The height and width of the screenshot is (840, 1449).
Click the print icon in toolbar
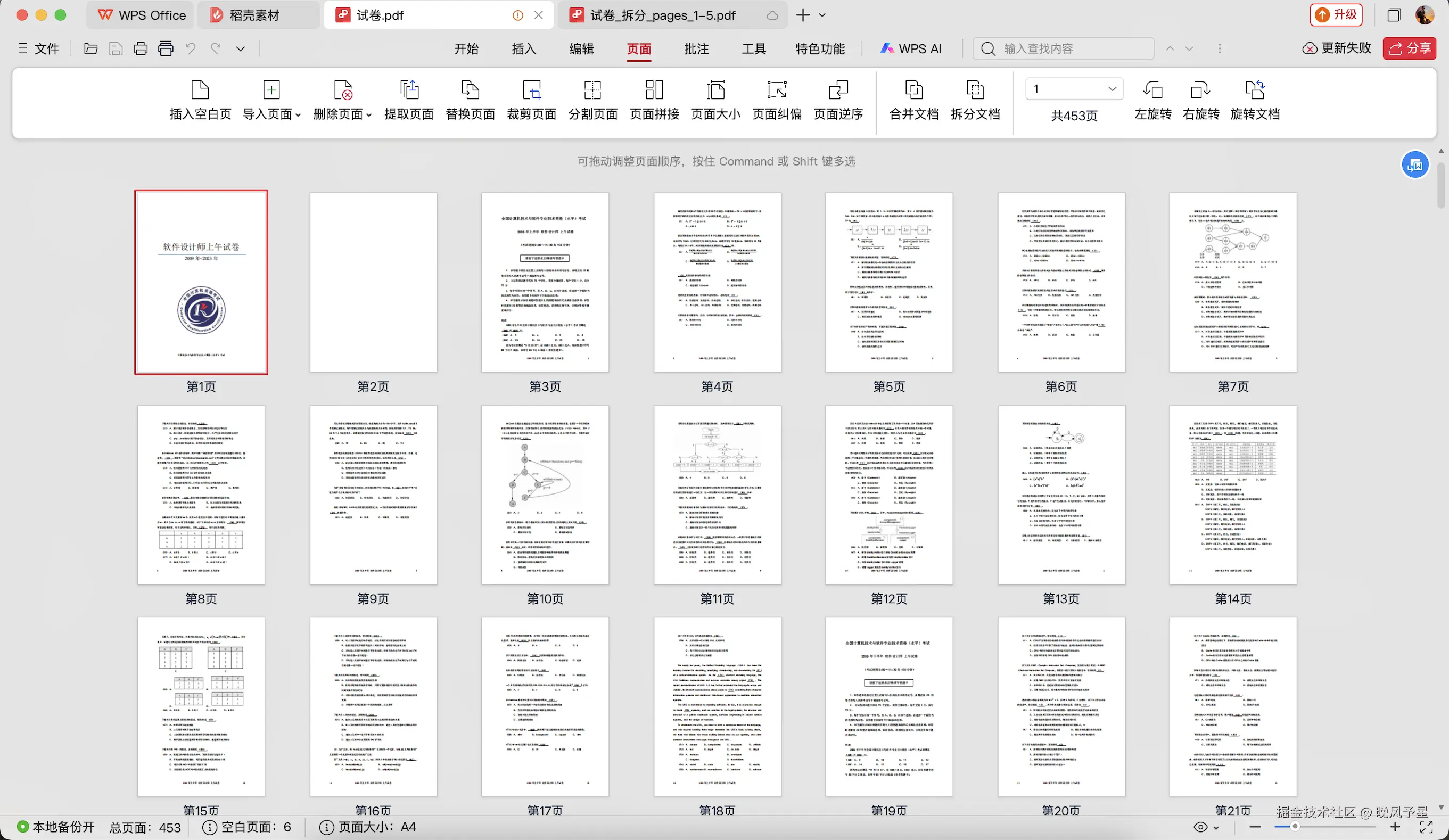click(x=141, y=49)
